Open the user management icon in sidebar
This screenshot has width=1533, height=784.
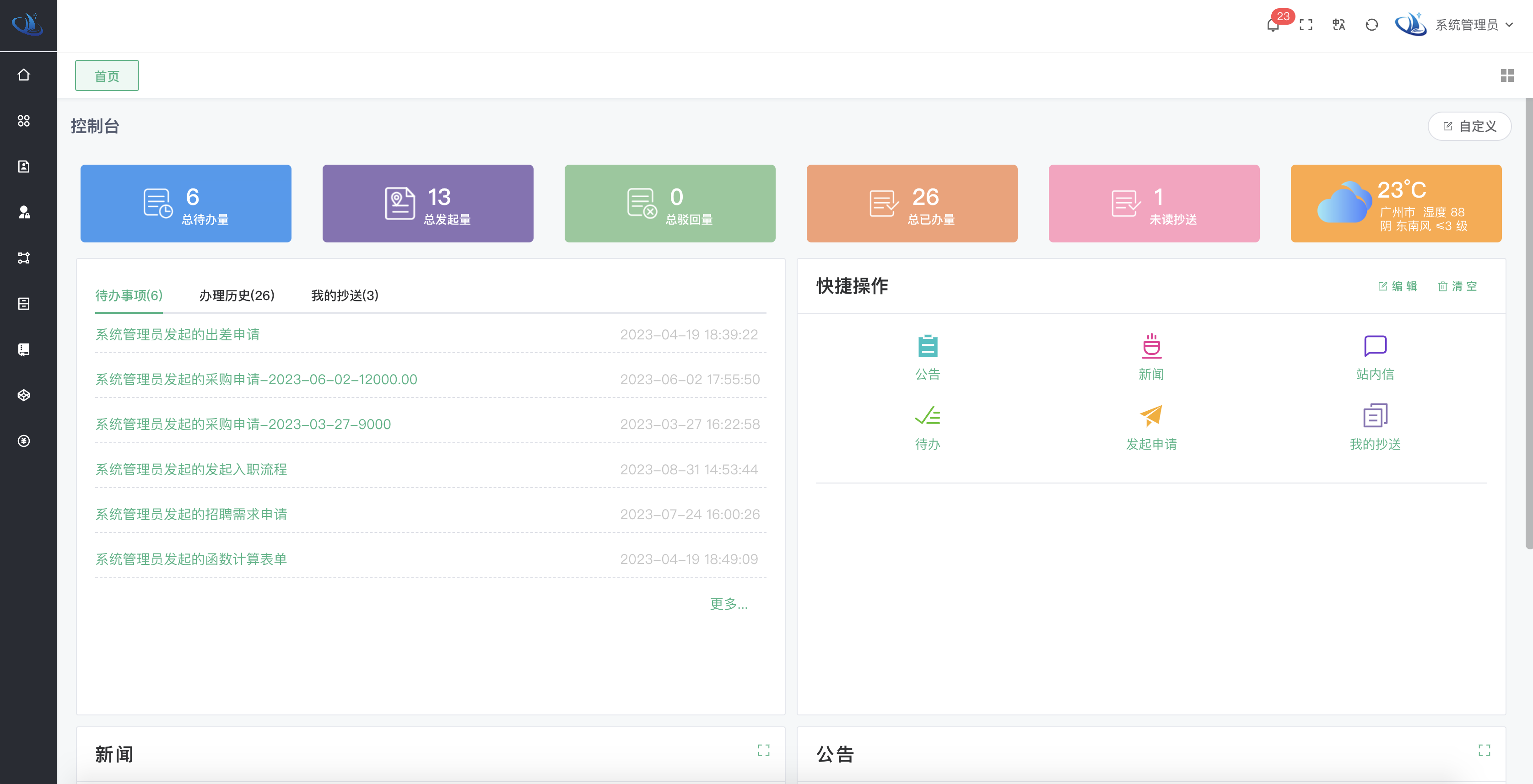pos(24,212)
